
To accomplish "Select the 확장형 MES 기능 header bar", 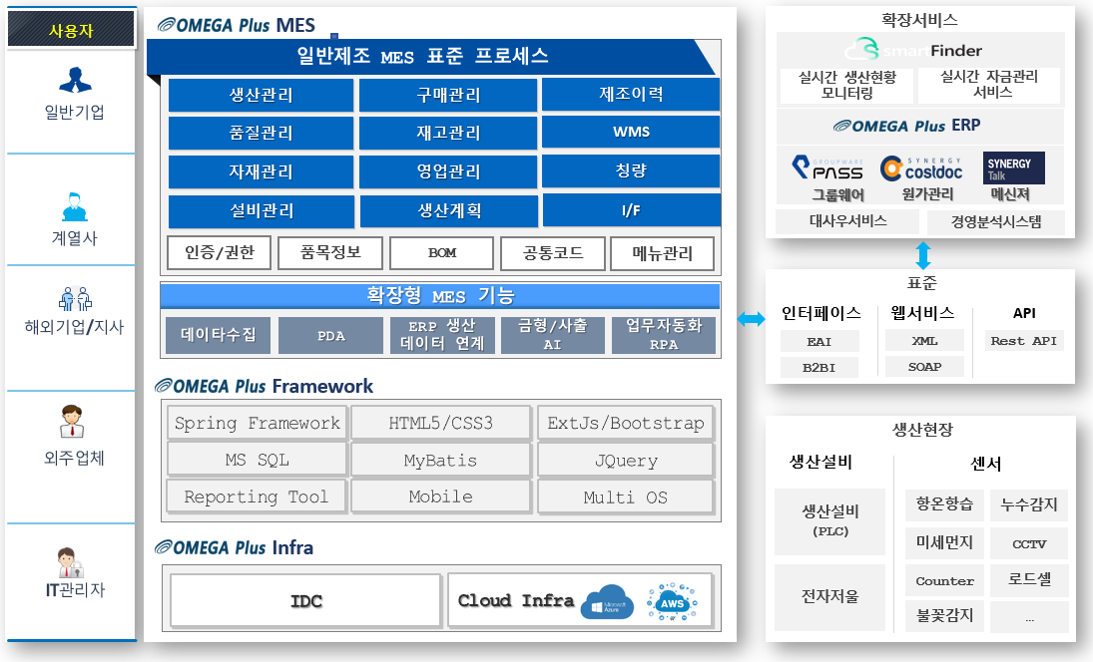I will (440, 296).
